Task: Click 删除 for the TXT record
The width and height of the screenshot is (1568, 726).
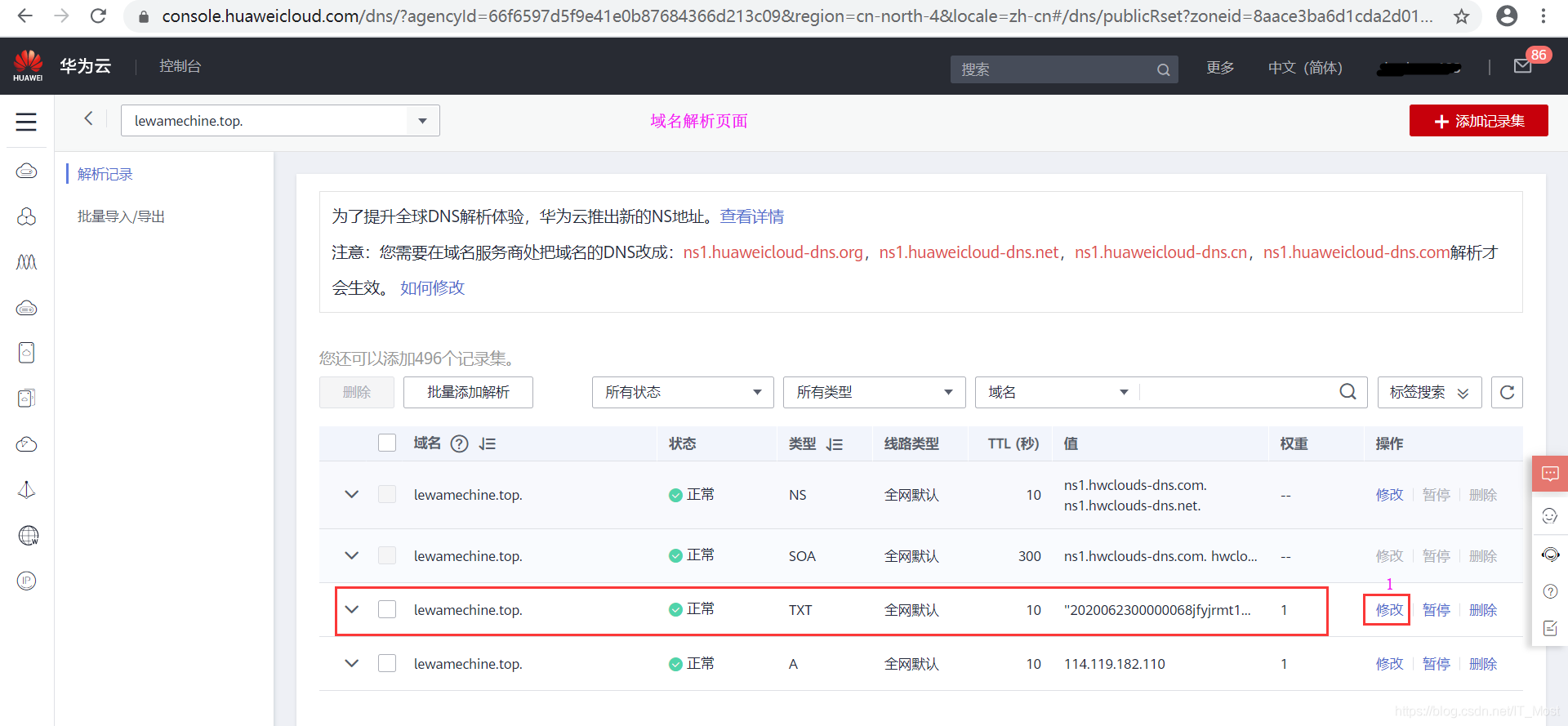Action: coord(1482,610)
